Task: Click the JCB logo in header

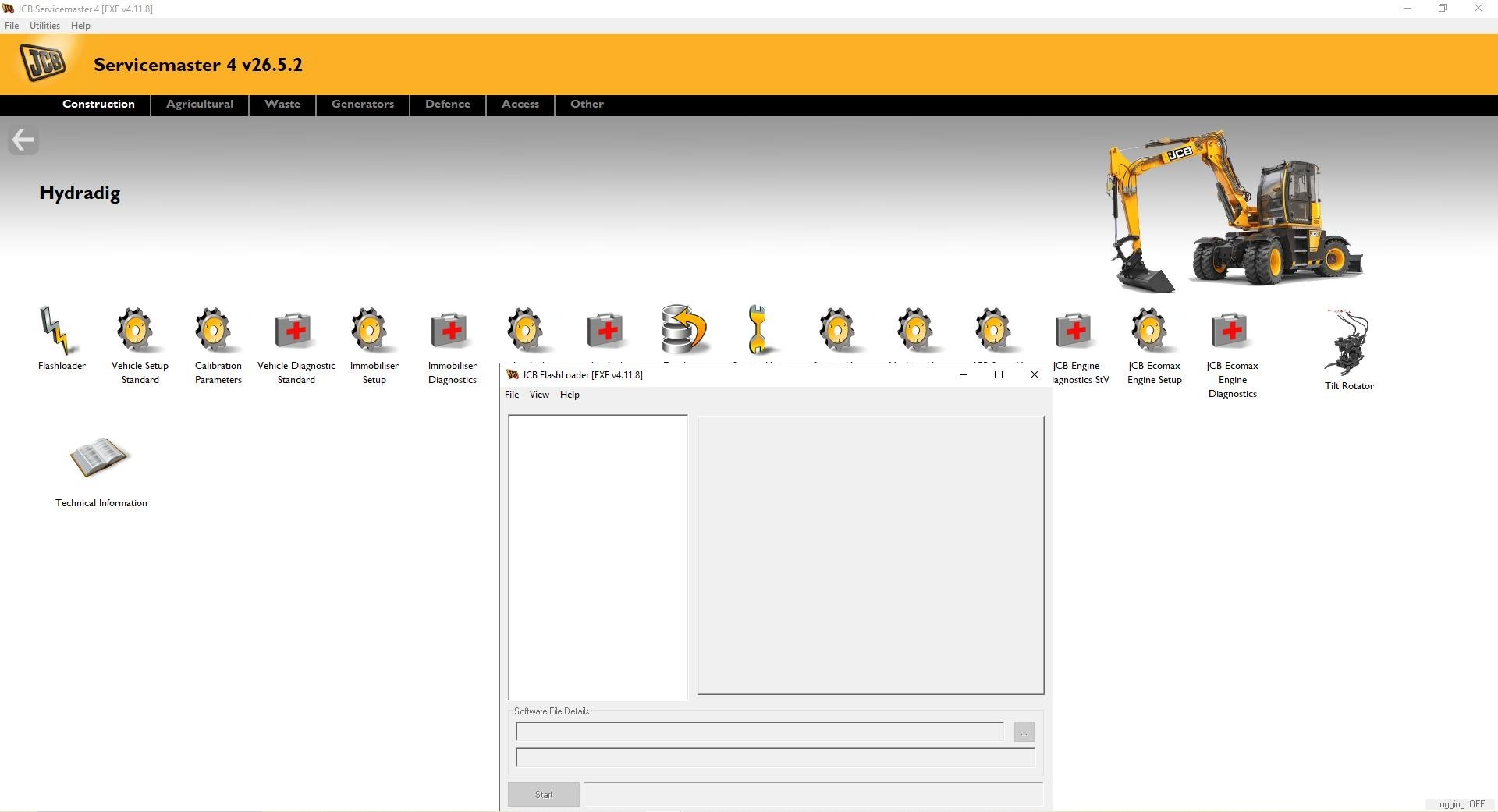Action: (x=44, y=63)
